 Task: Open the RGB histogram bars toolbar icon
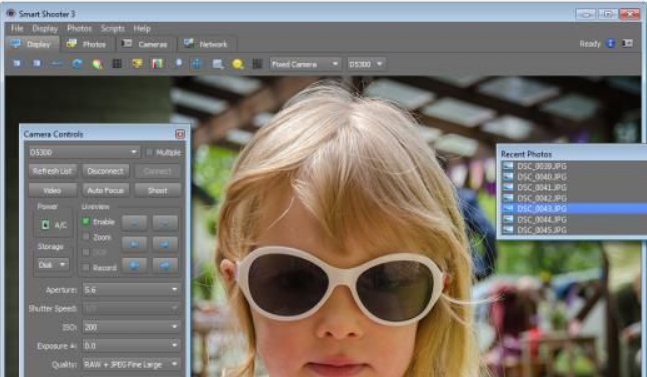point(157,64)
